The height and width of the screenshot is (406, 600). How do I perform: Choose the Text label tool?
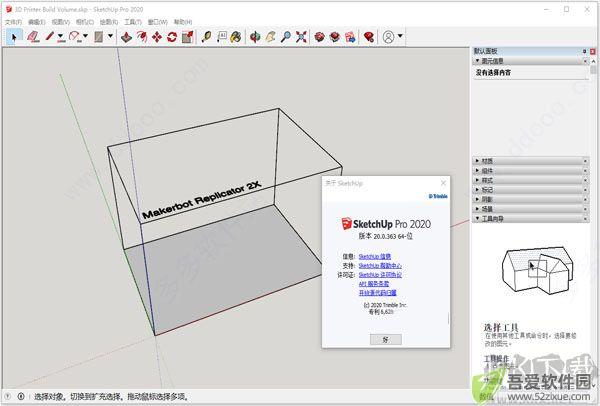click(222, 37)
